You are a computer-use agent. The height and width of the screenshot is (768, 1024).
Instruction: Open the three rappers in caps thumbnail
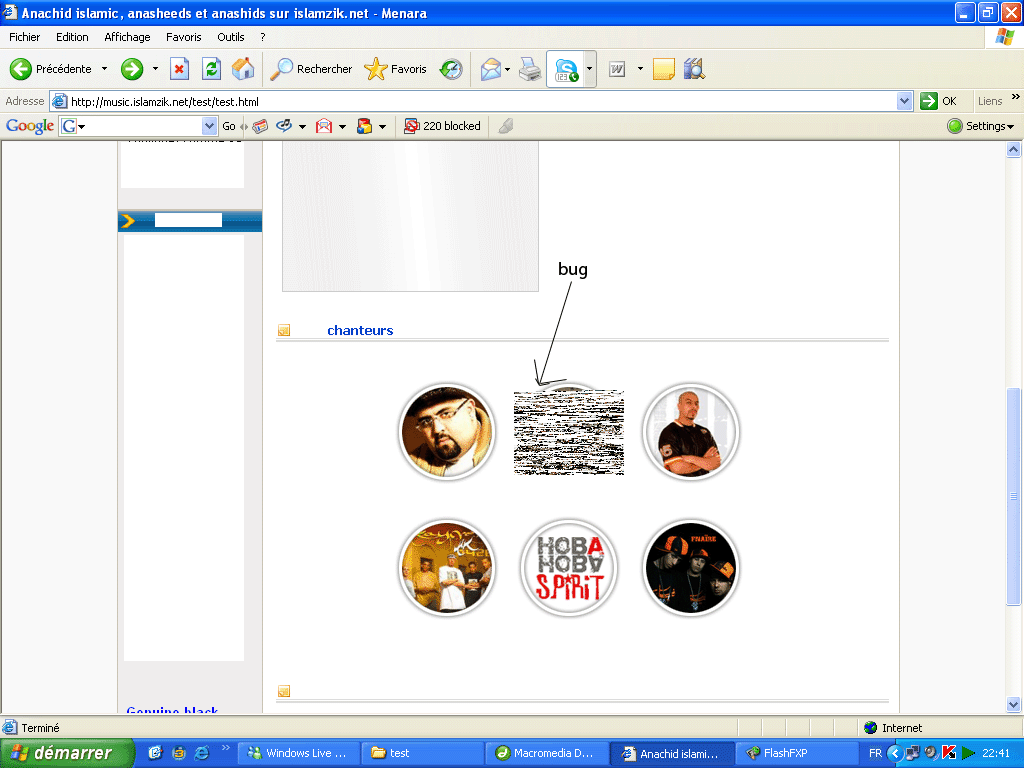[x=690, y=568]
